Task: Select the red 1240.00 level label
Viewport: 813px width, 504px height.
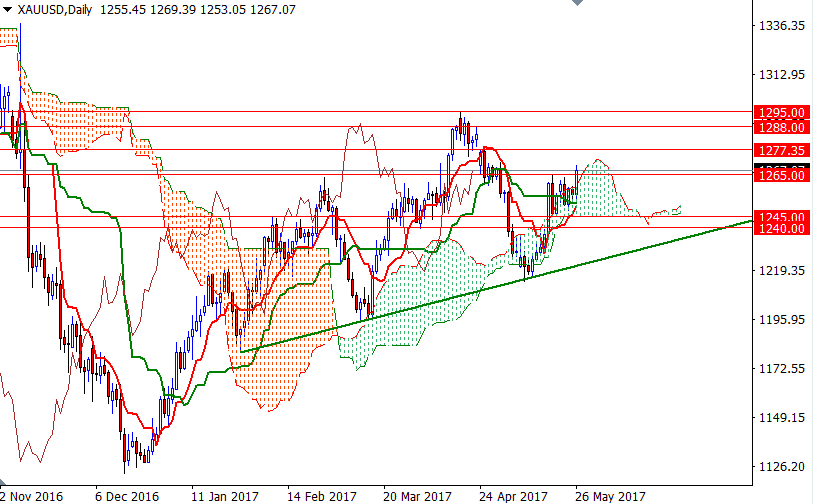Action: coord(782,229)
